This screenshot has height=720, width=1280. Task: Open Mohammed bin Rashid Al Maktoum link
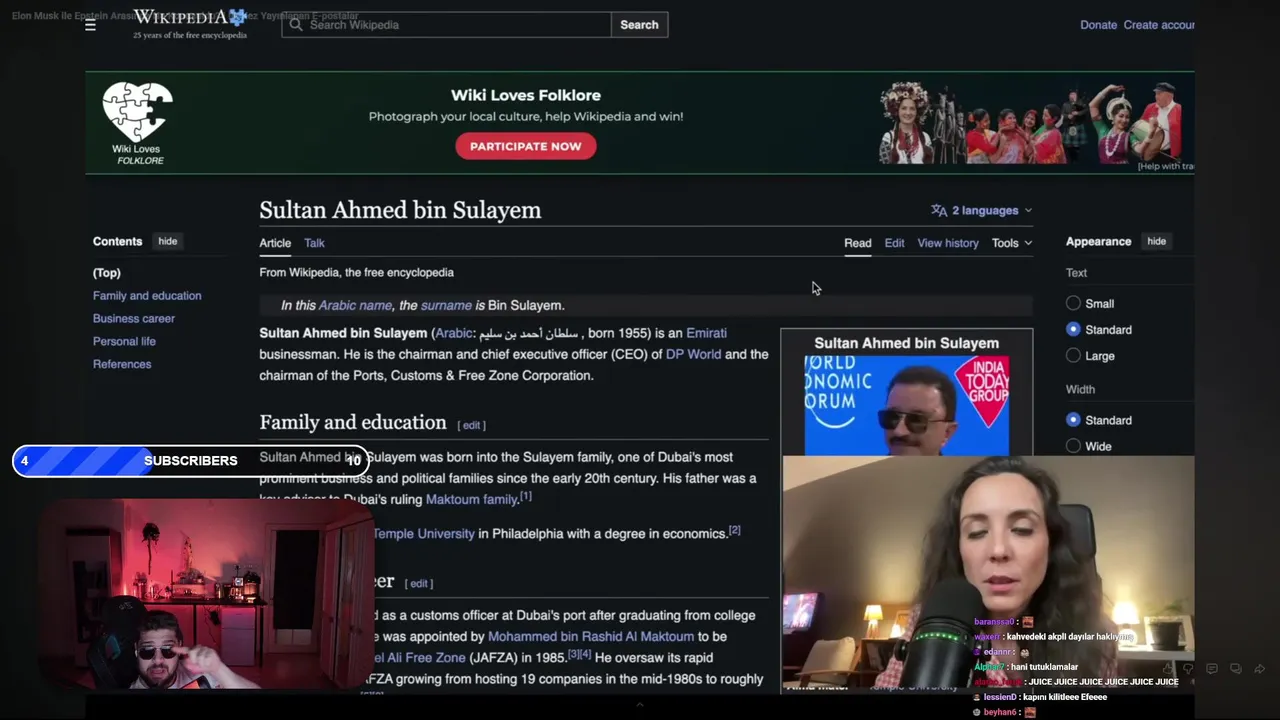coord(591,636)
